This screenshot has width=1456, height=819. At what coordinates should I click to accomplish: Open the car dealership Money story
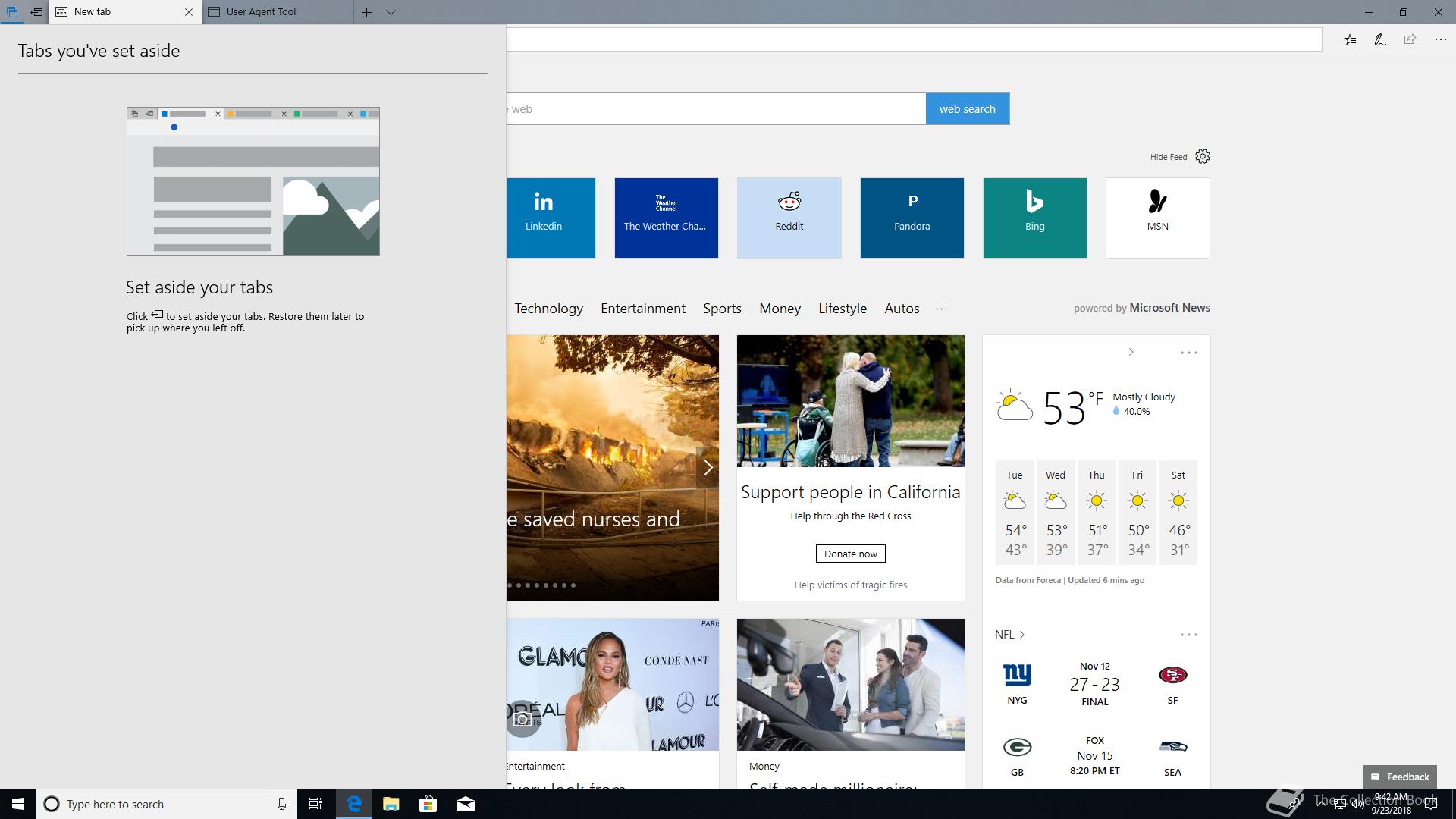click(x=850, y=685)
